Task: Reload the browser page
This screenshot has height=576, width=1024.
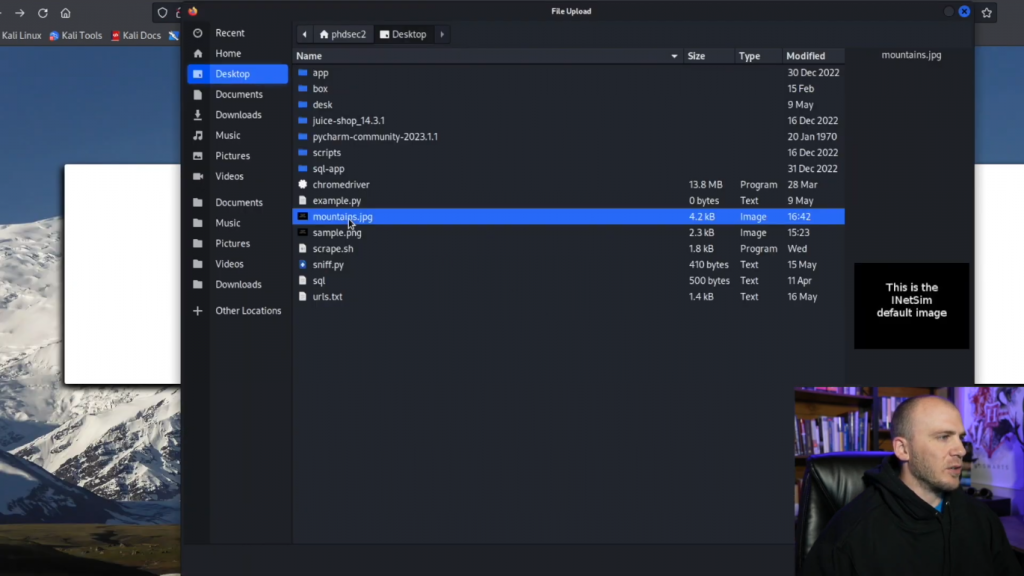Action: pyautogui.click(x=43, y=13)
